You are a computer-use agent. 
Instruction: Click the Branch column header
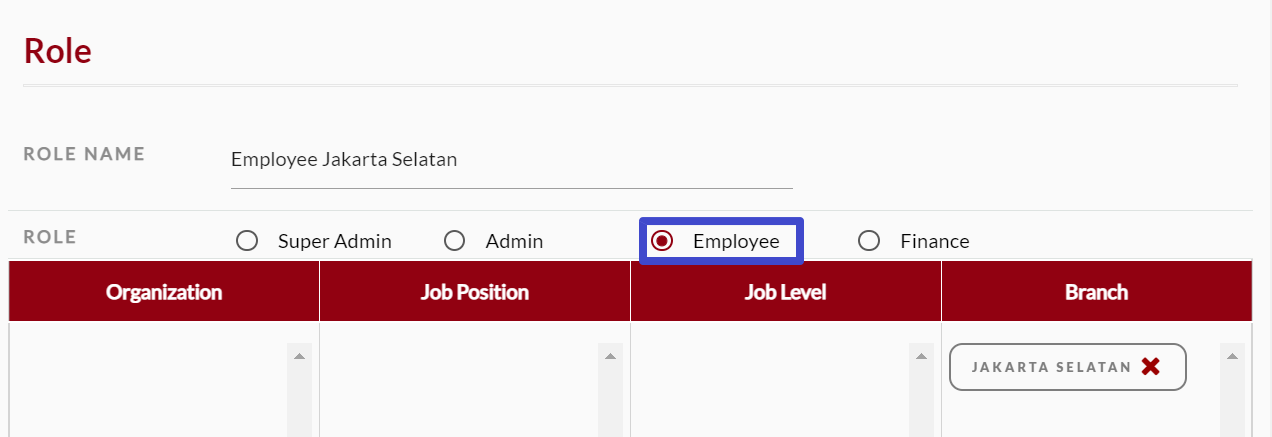coord(1096,292)
